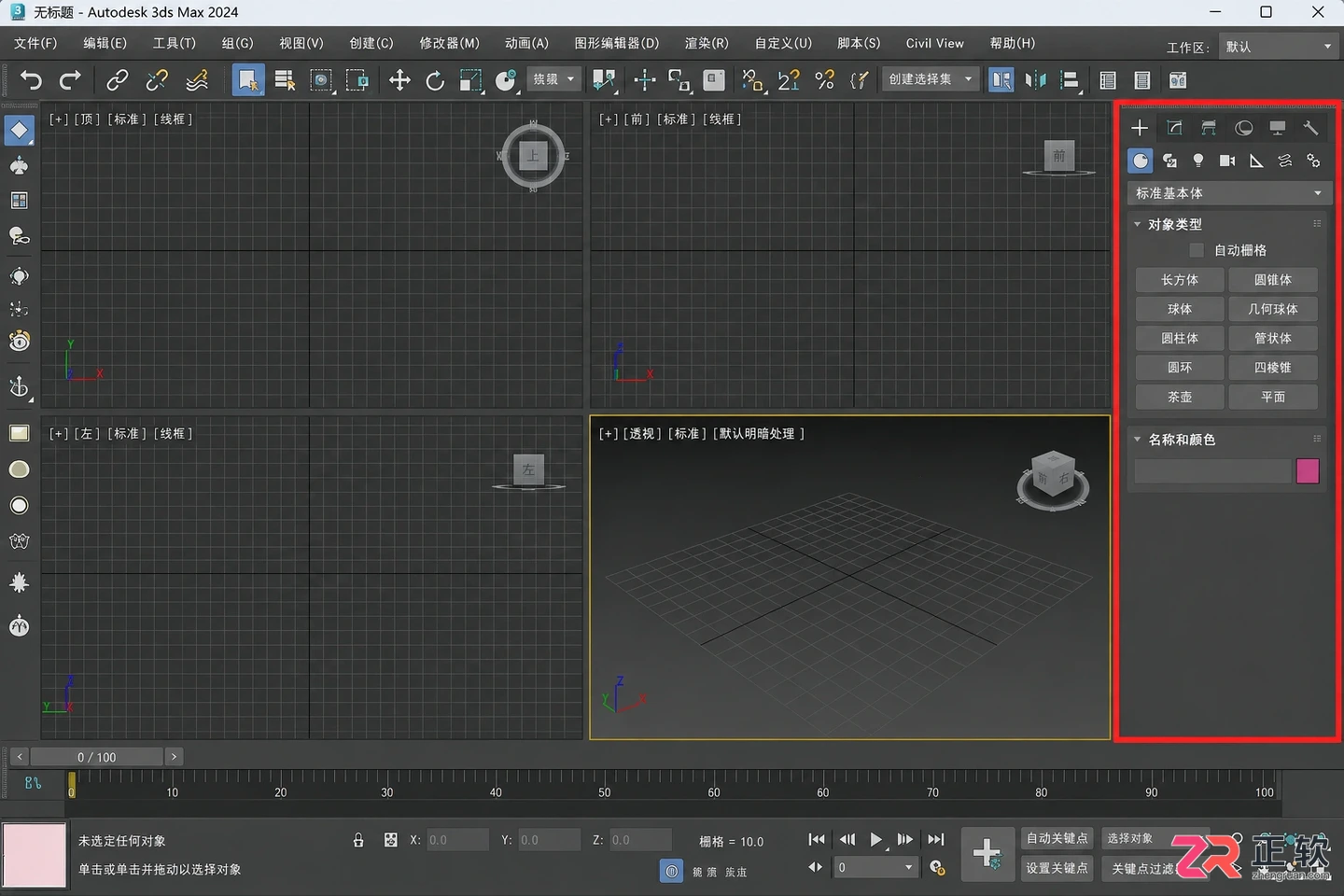Click the Lights bulb category icon
Image resolution: width=1344 pixels, height=896 pixels.
click(x=1198, y=161)
